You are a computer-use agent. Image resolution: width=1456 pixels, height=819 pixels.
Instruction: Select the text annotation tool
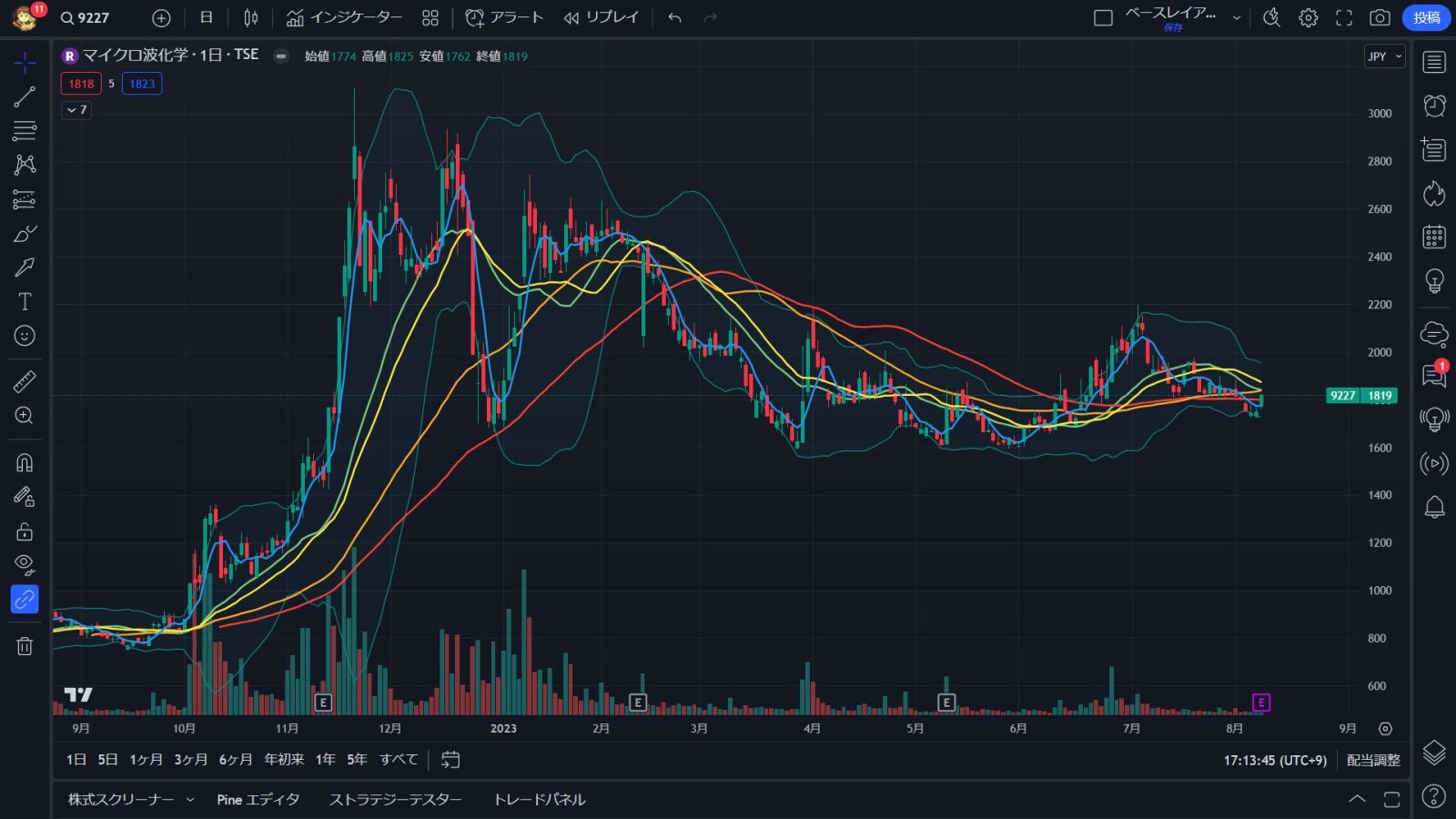[25, 301]
